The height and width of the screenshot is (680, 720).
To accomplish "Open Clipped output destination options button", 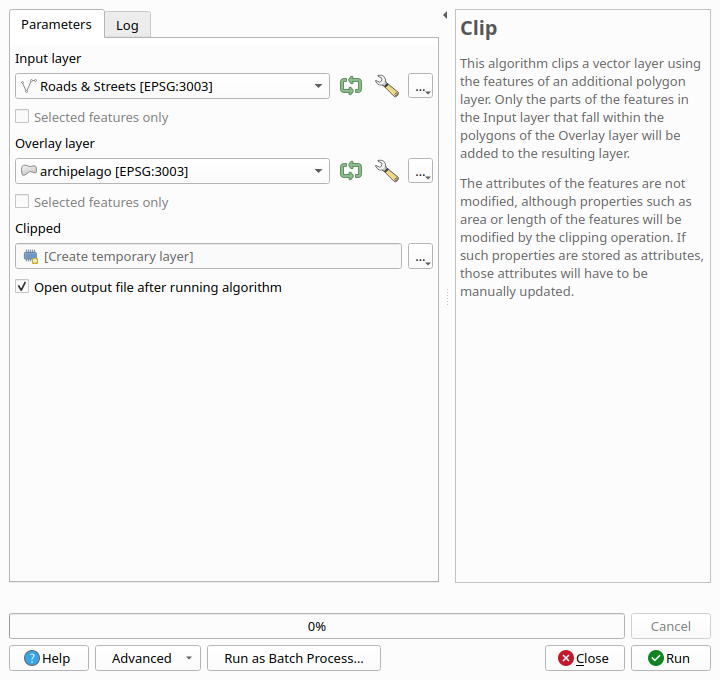I will coord(421,256).
